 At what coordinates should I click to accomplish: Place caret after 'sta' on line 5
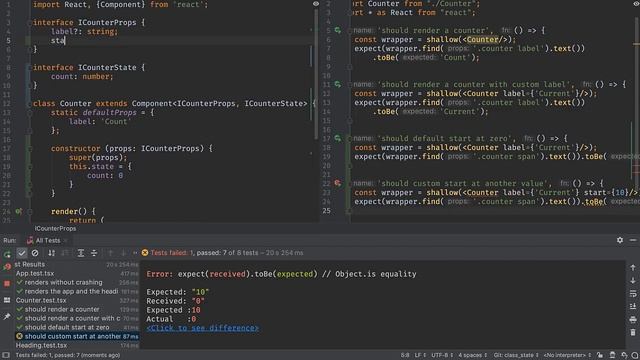point(65,40)
